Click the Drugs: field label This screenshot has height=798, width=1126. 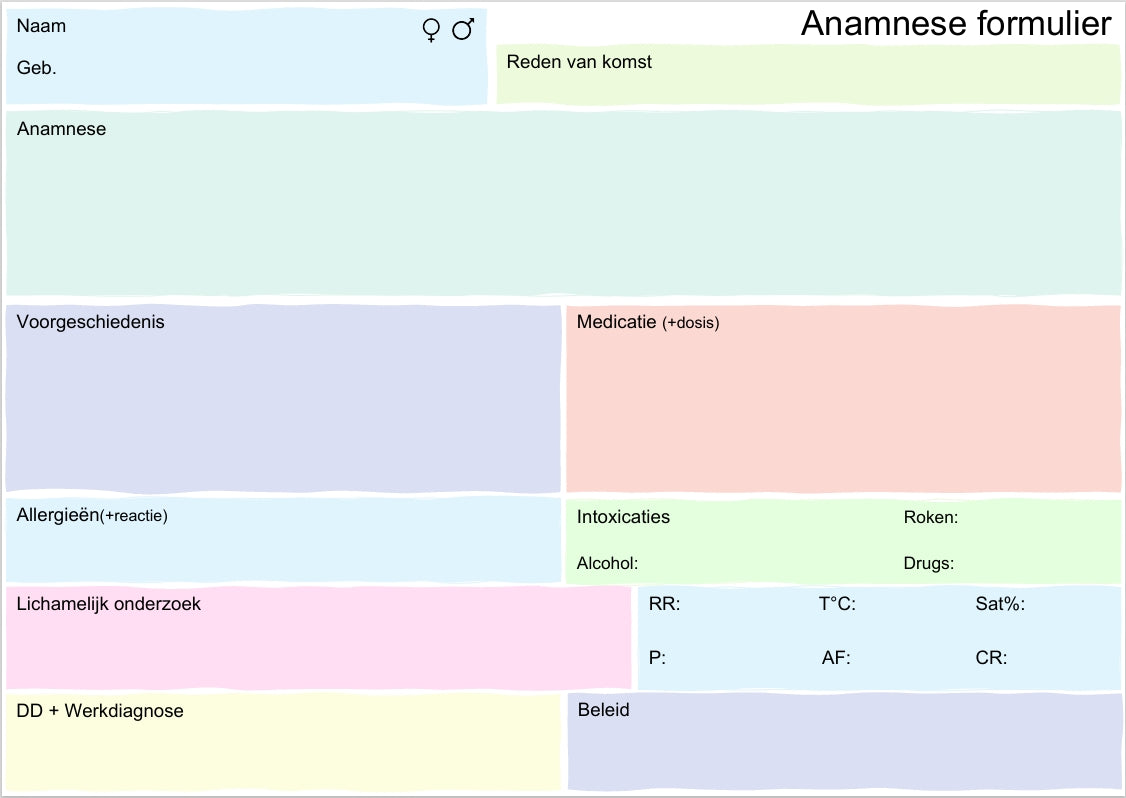(x=929, y=563)
